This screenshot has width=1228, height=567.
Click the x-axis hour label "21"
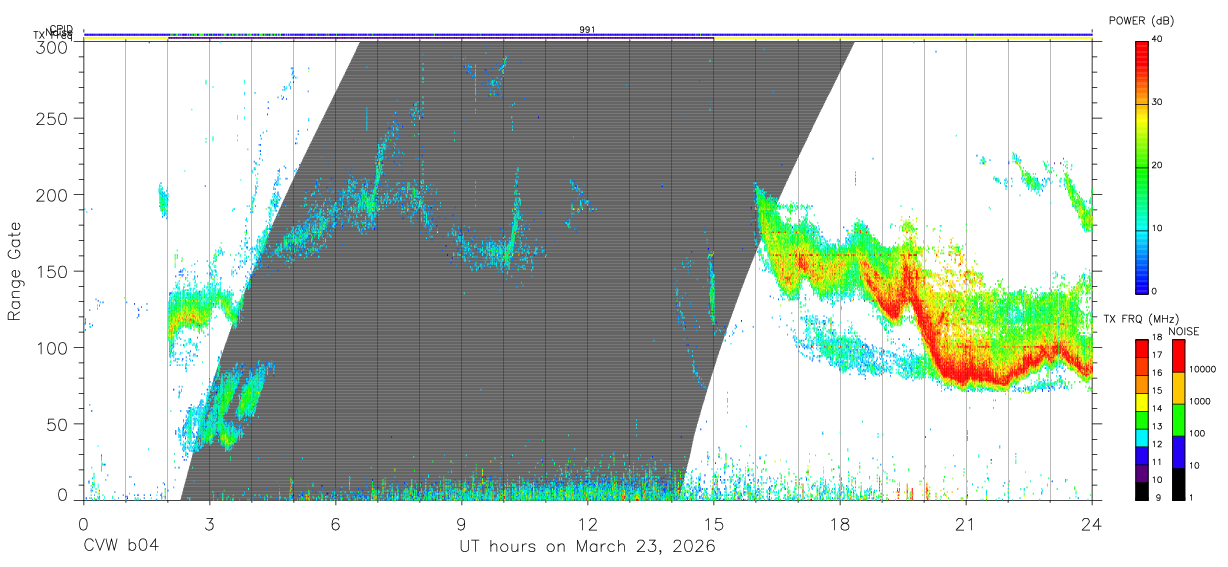965,523
